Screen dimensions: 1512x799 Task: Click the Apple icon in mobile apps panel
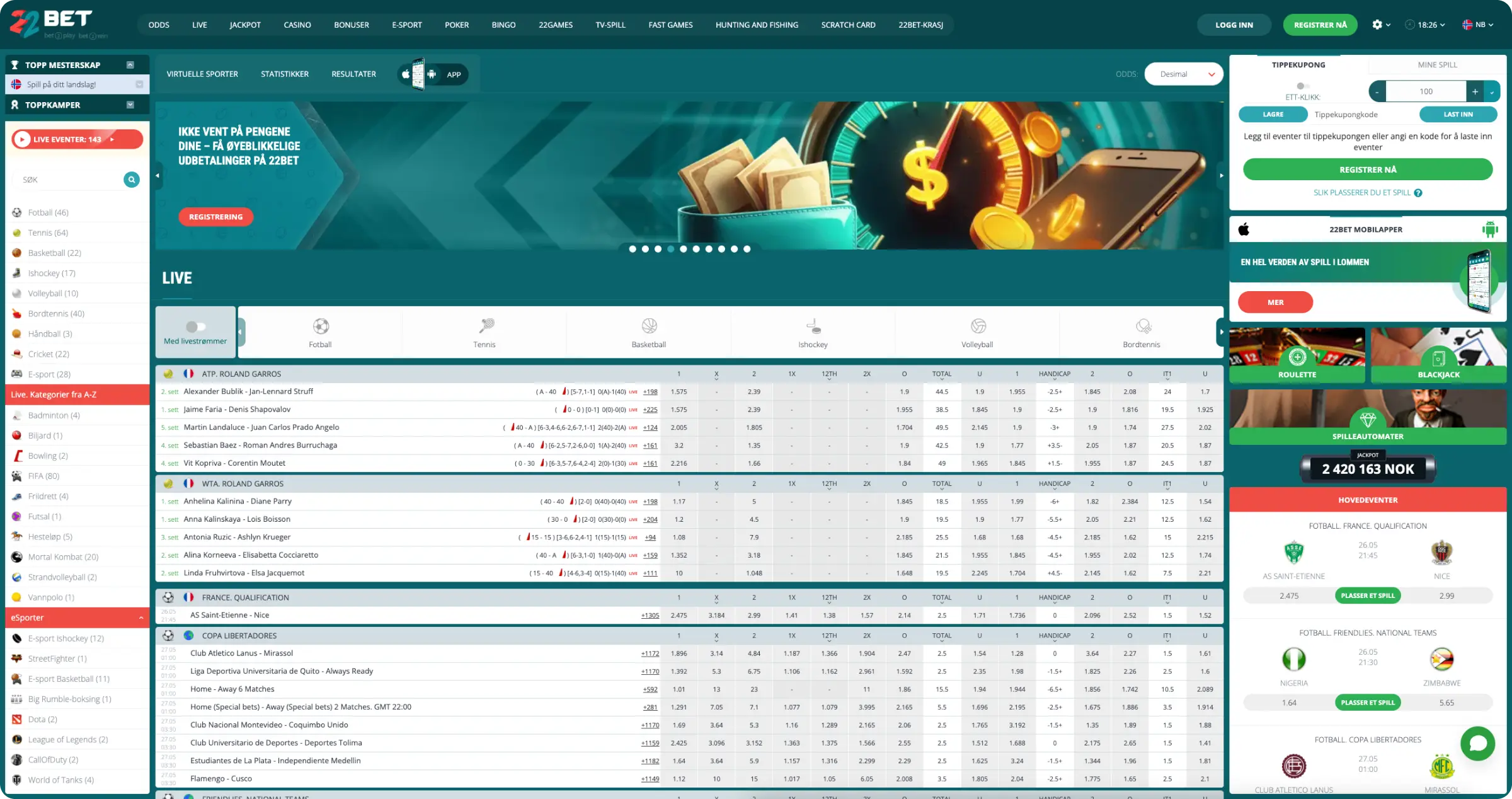pos(1244,229)
